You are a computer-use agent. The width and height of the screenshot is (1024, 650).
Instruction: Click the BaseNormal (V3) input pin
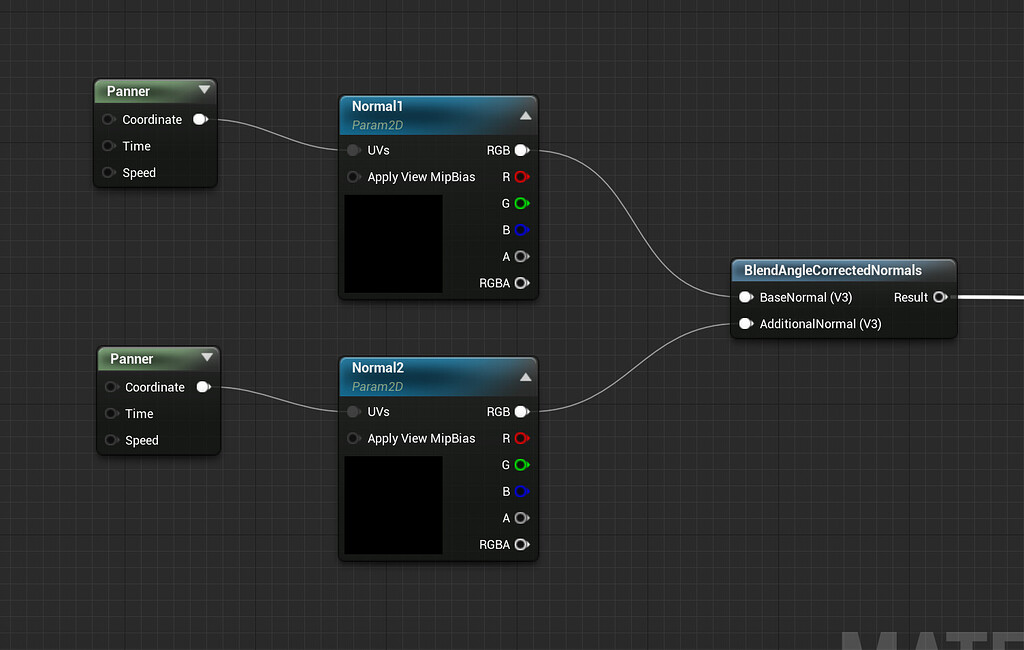(746, 297)
